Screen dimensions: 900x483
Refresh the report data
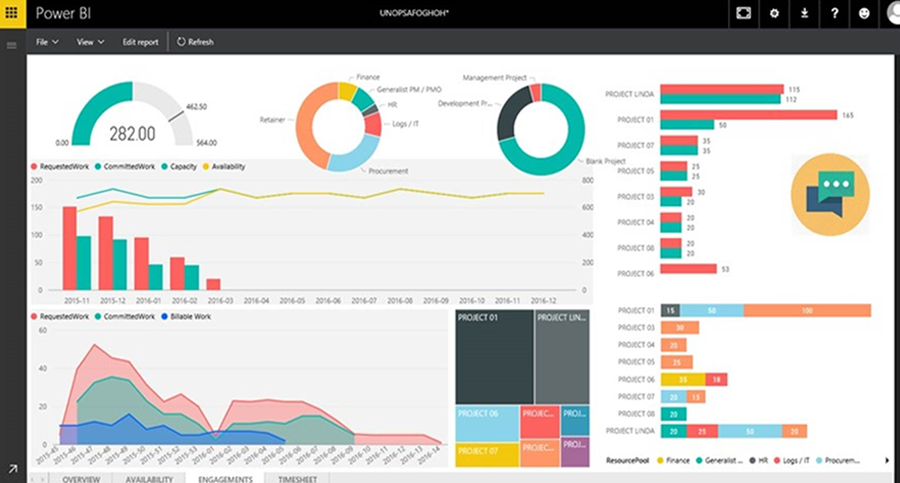tap(195, 42)
